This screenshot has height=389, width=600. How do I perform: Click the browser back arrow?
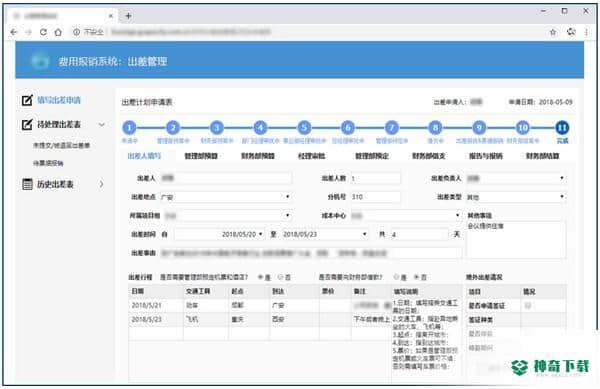14,32
